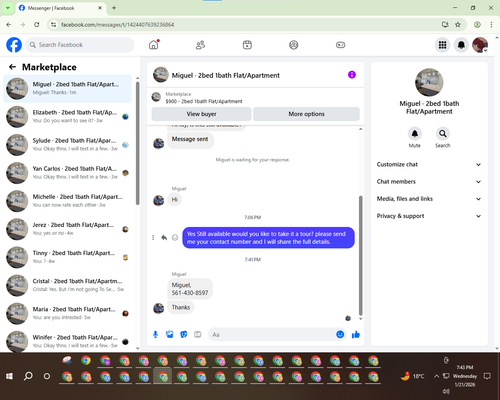500x400 pixels.
Task: Go to Home feed icon
Action: (x=154, y=45)
